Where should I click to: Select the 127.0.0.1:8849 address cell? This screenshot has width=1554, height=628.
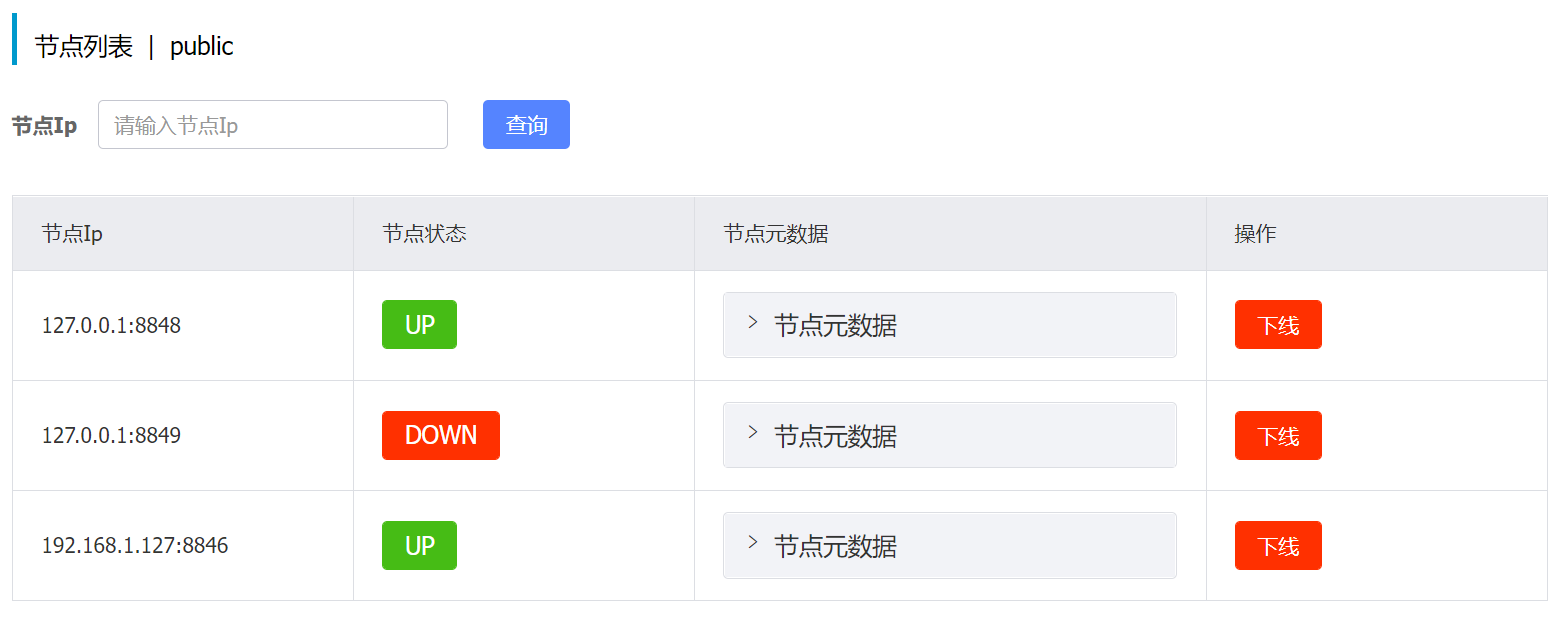pyautogui.click(x=111, y=436)
